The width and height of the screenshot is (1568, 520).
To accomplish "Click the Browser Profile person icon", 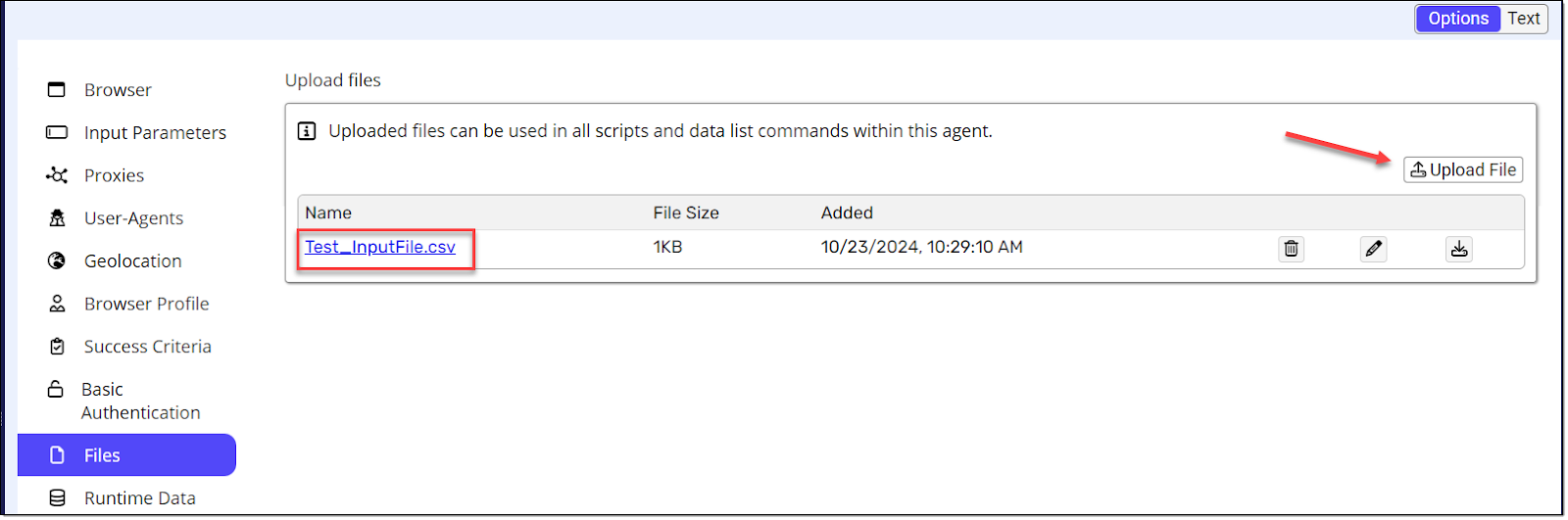I will [57, 304].
